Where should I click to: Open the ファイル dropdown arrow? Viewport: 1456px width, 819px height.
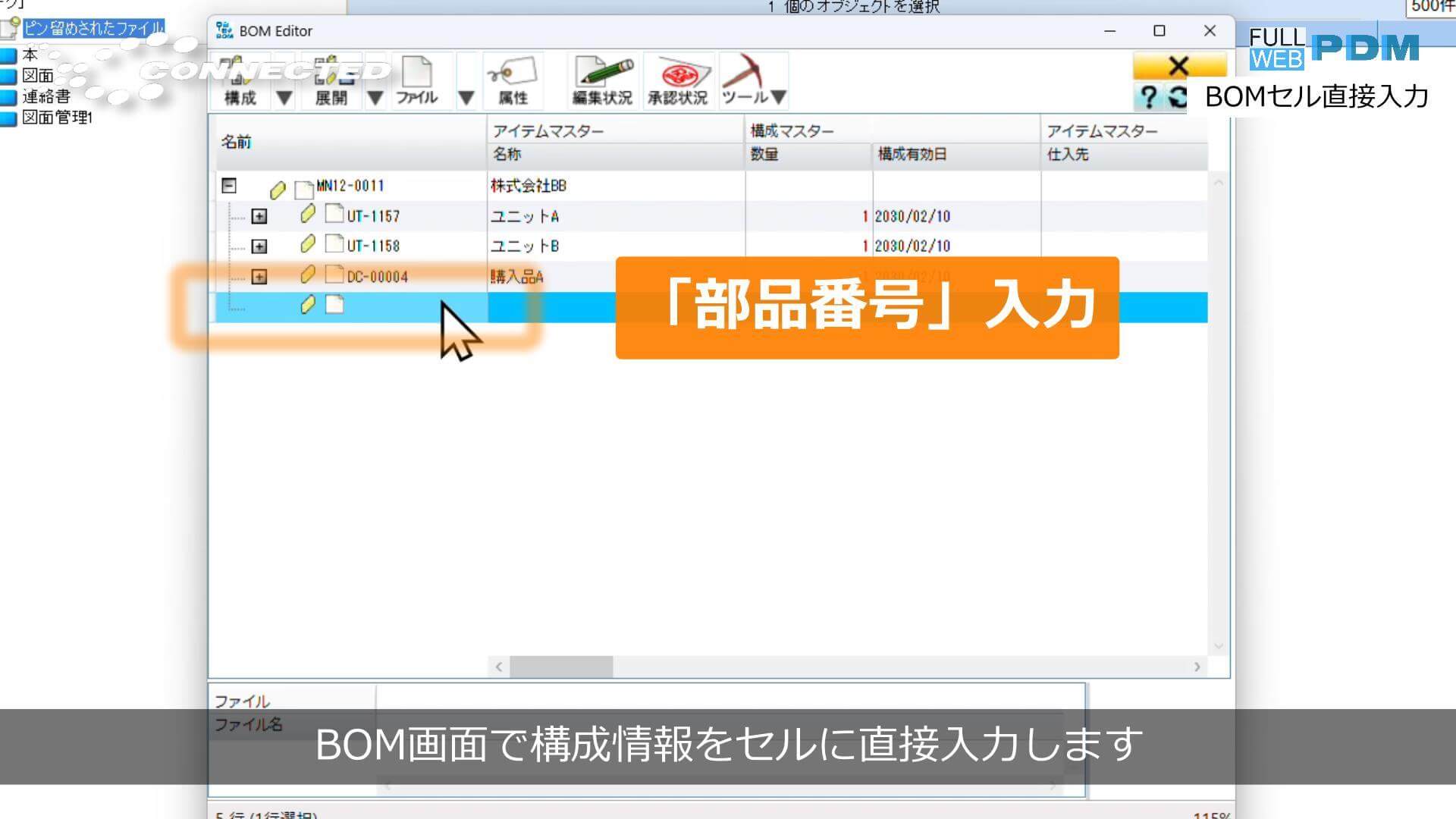coord(466,97)
